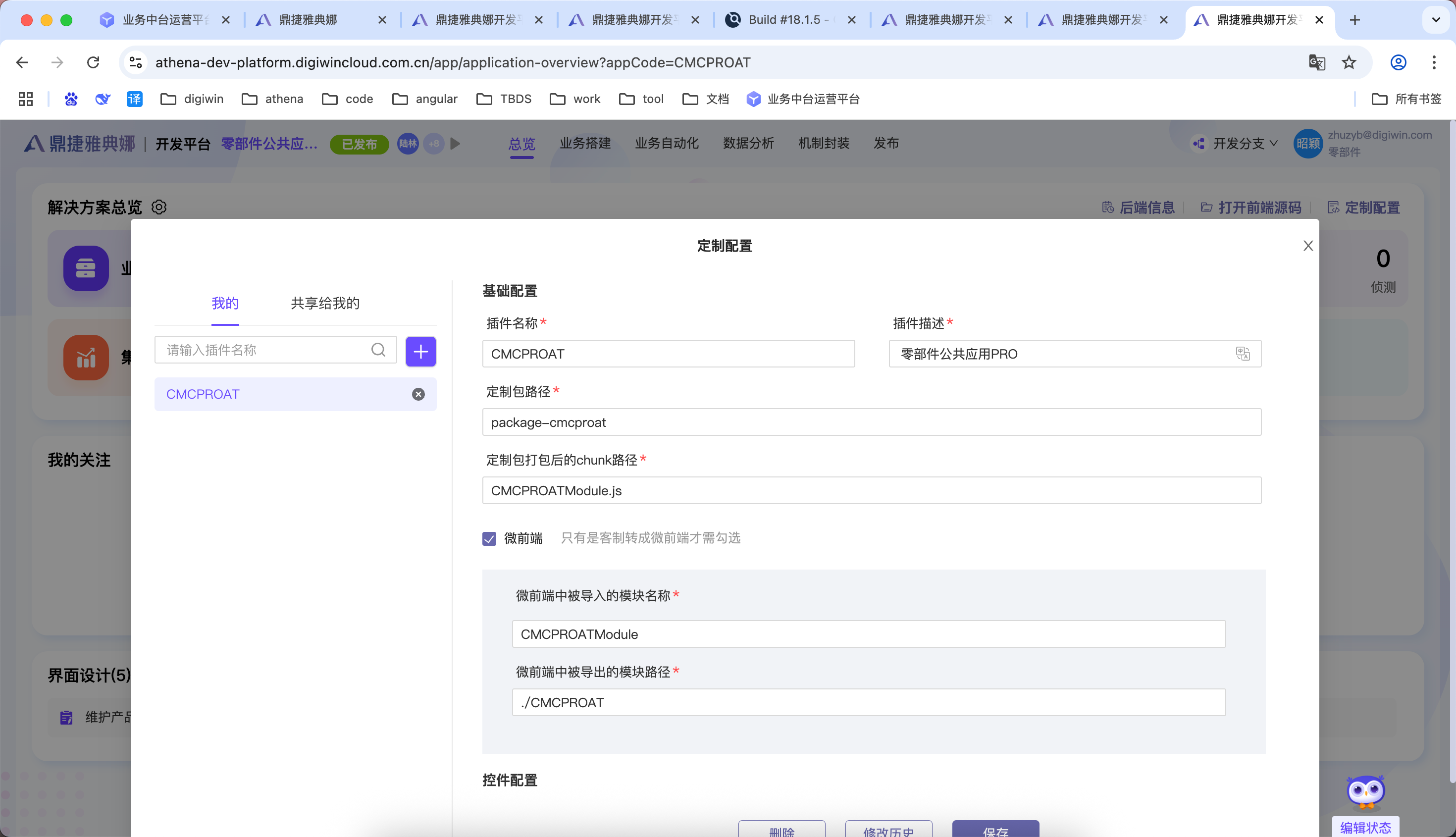Open the 数据分析 navigation tab
1456x837 pixels.
748,143
